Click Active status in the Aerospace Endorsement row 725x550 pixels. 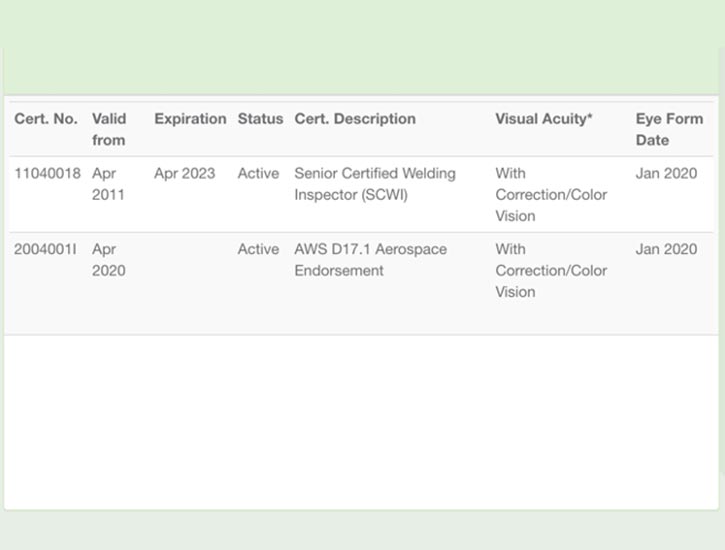tap(258, 250)
